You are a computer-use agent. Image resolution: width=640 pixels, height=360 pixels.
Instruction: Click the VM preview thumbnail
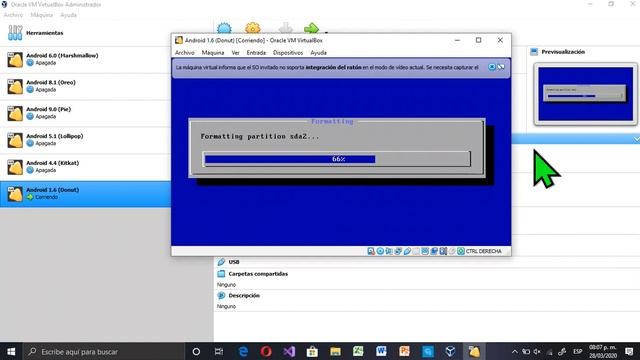[585, 94]
